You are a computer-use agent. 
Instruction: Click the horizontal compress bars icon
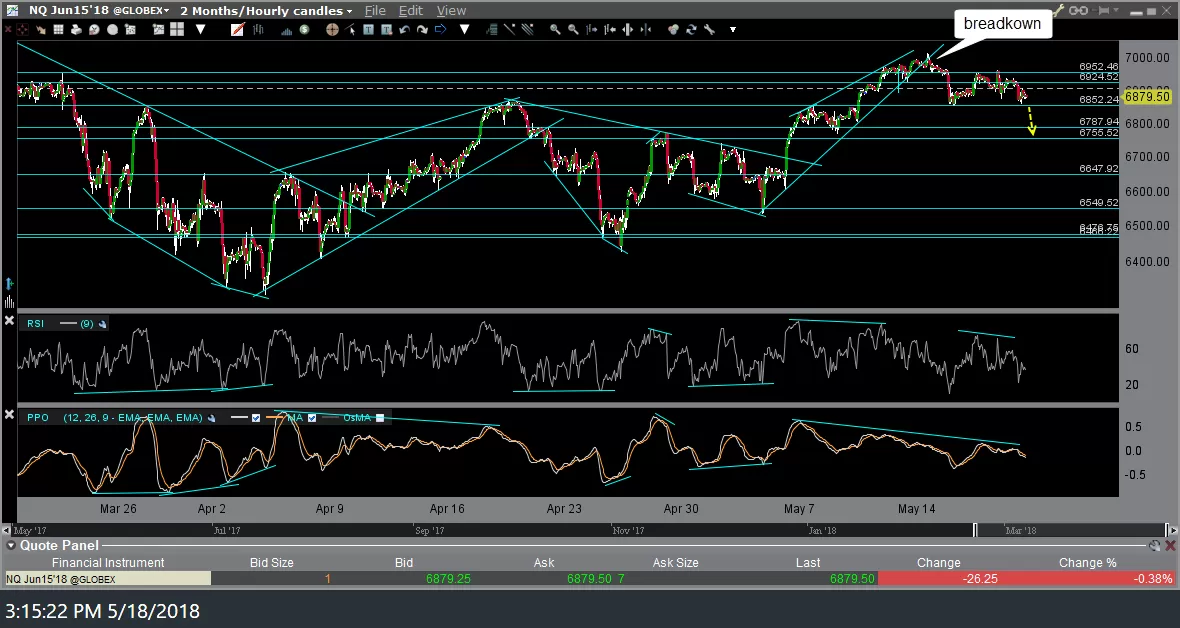tap(646, 29)
